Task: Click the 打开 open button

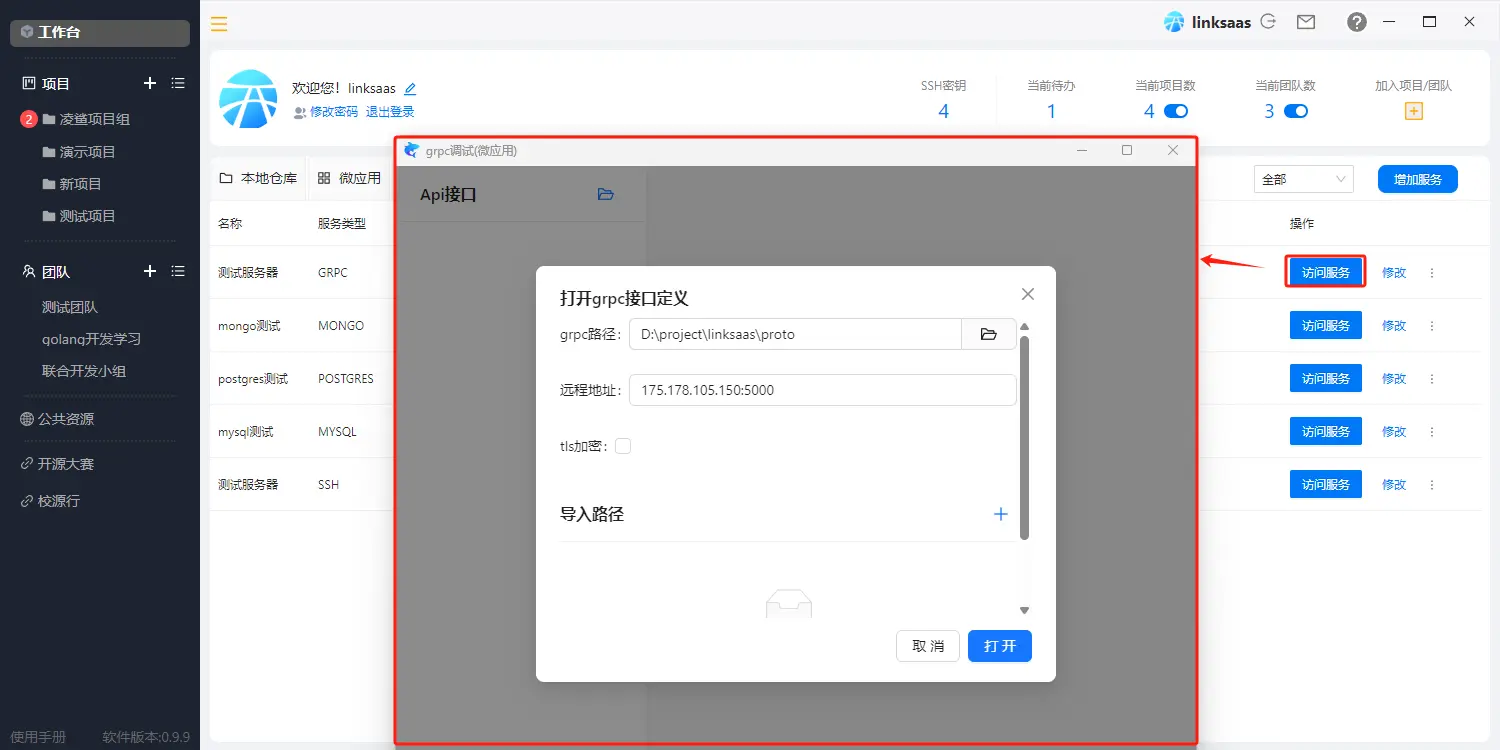Action: tap(1000, 646)
